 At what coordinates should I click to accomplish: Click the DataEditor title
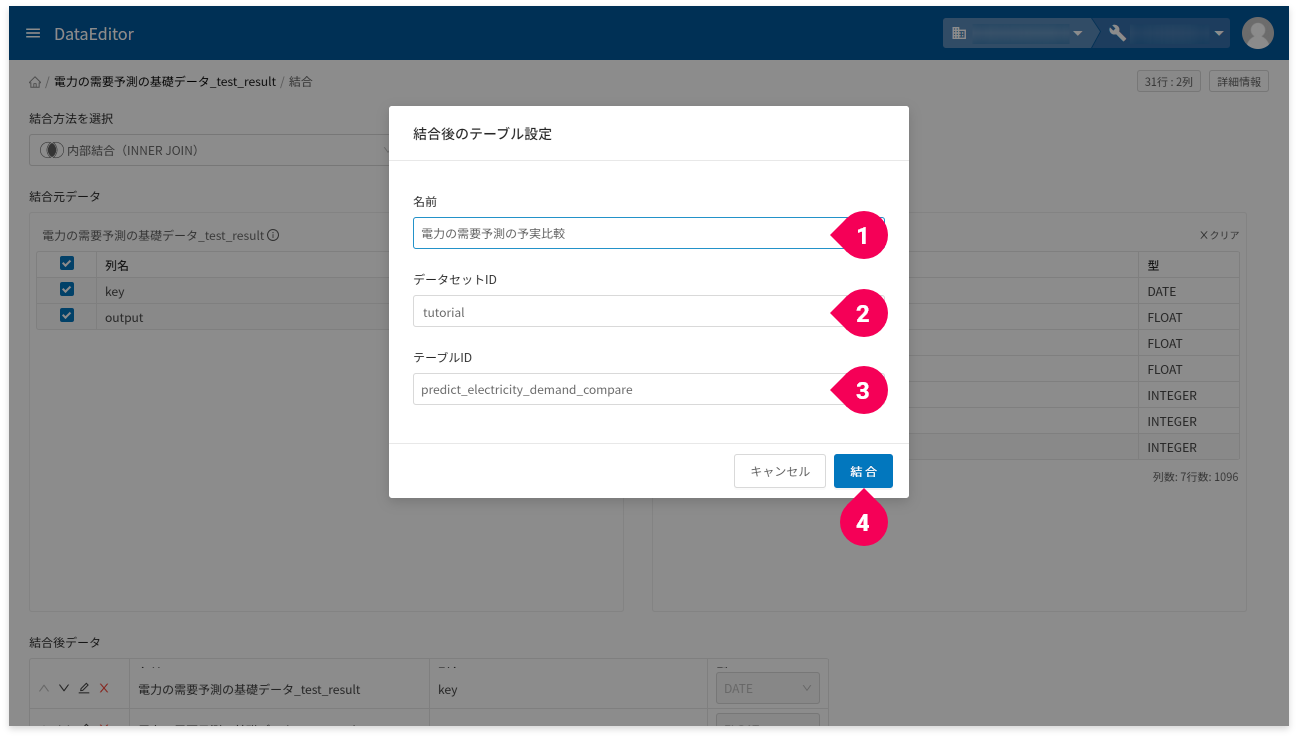pos(94,34)
